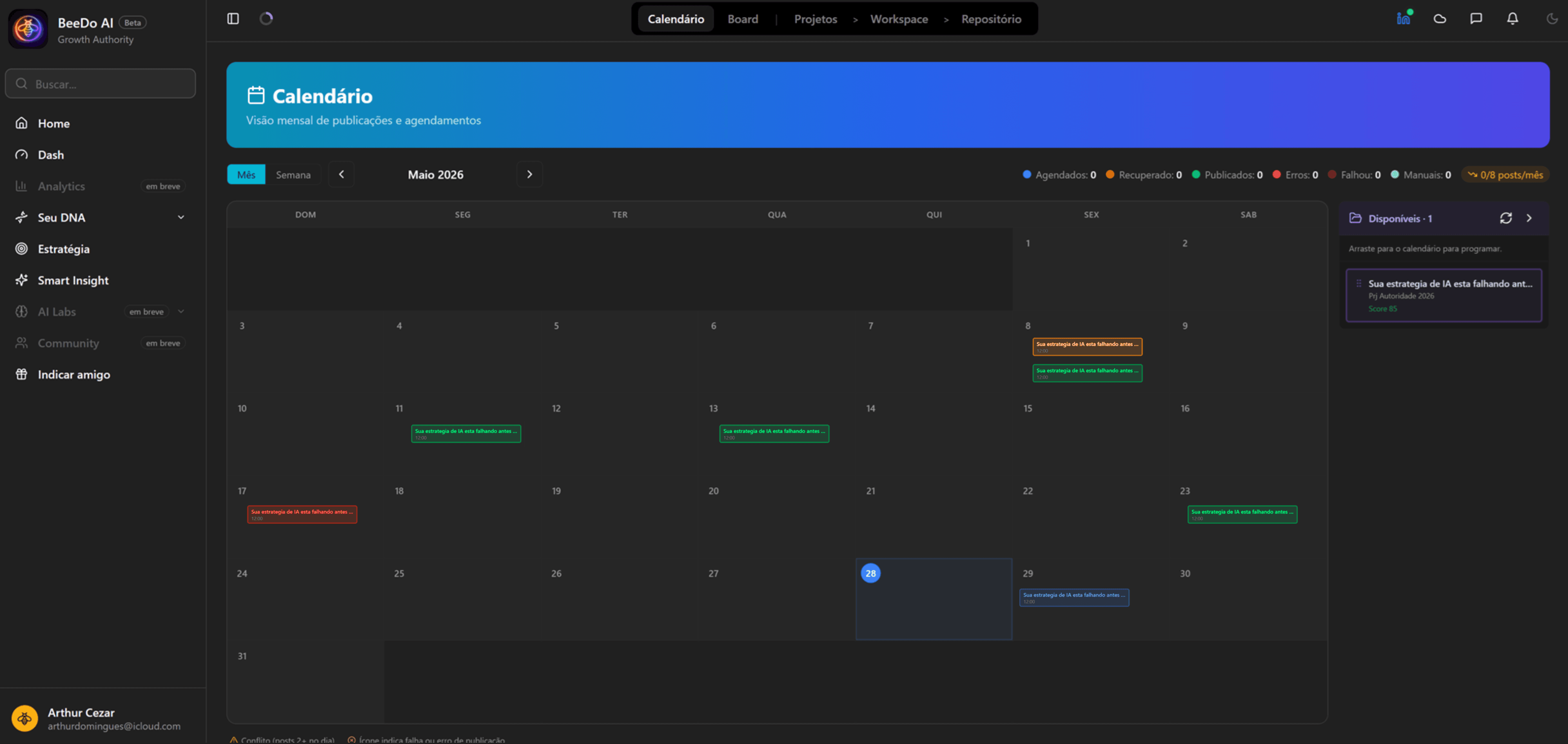Click the AI Labs brain icon
Viewport: 1568px width, 744px height.
coord(21,311)
